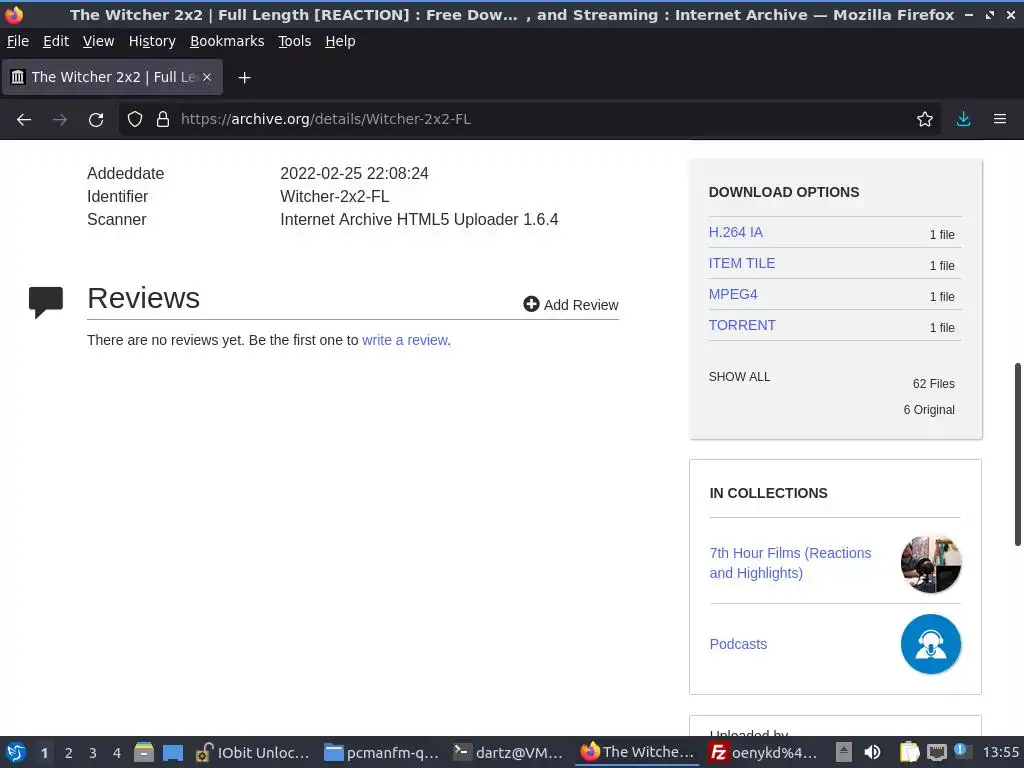
Task: Launch the file manager taskbar icon
Action: click(x=144, y=752)
